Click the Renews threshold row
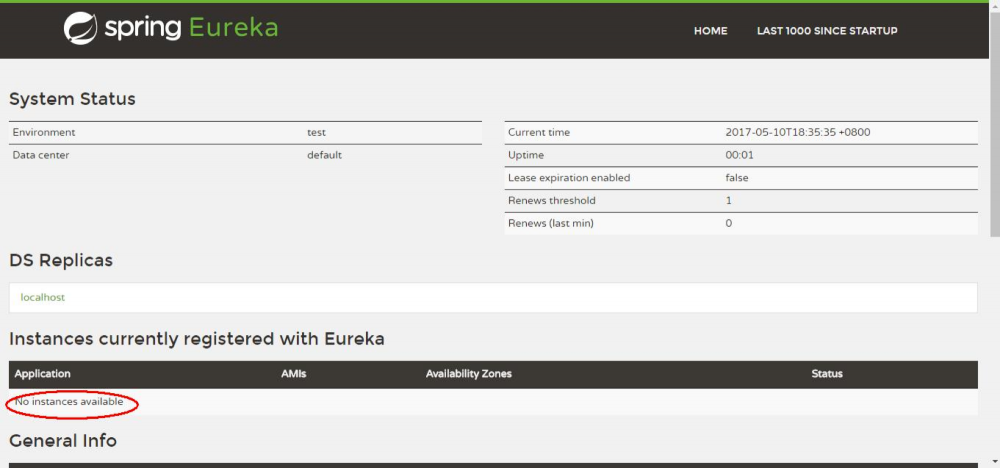Viewport: 1000px width, 468px height. point(740,201)
